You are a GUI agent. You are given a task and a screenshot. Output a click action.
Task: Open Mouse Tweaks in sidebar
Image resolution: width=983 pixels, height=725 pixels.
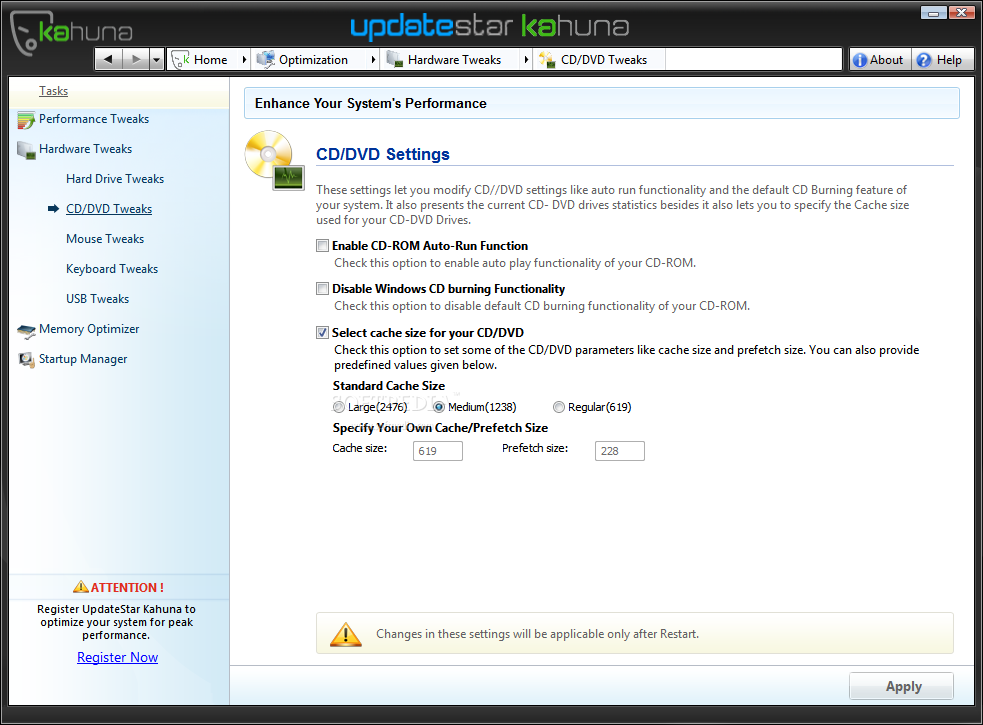pos(105,239)
